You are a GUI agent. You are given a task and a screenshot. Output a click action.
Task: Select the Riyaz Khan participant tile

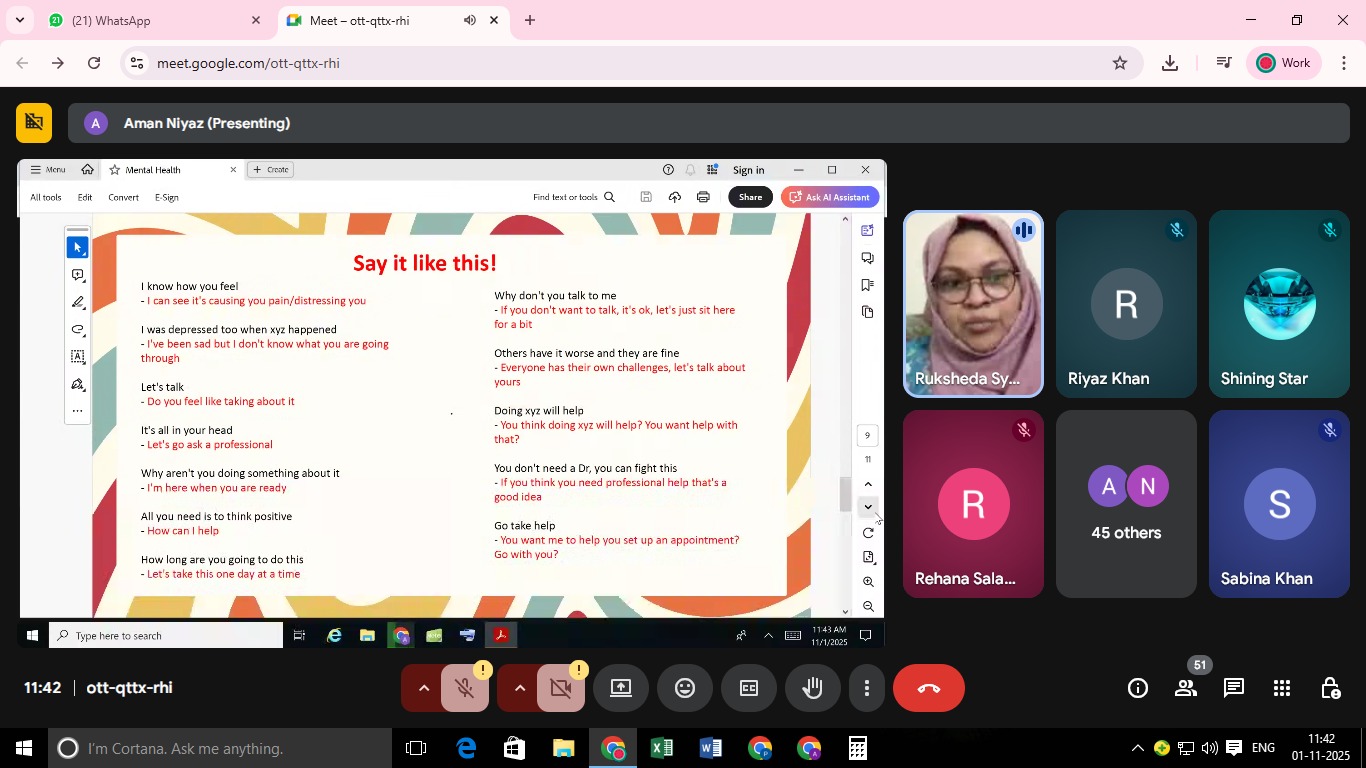point(1126,304)
